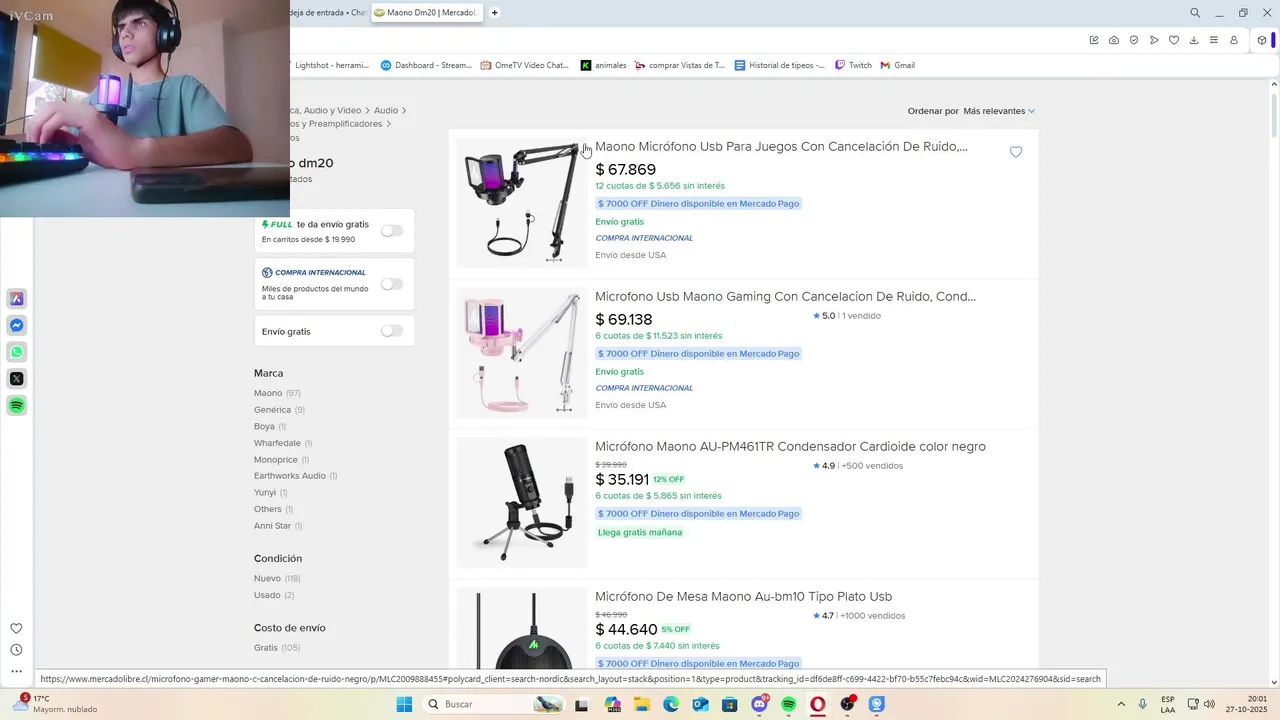Open the animales bookmark
Image resolution: width=1280 pixels, height=720 pixels.
603,65
